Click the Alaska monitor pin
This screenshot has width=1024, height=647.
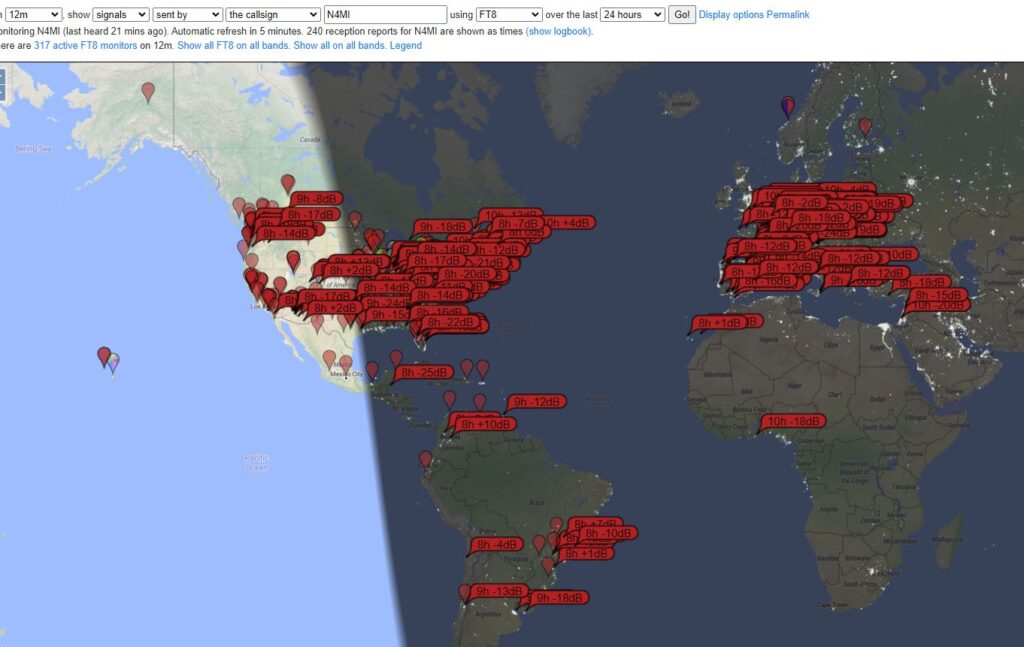tap(148, 91)
